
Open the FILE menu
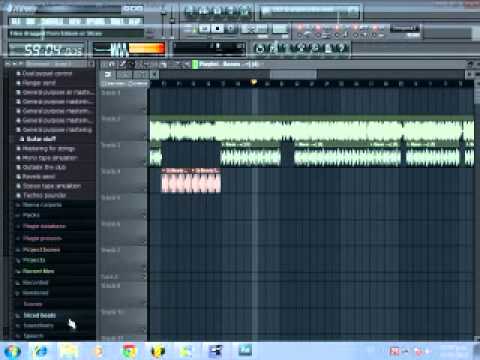point(15,21)
